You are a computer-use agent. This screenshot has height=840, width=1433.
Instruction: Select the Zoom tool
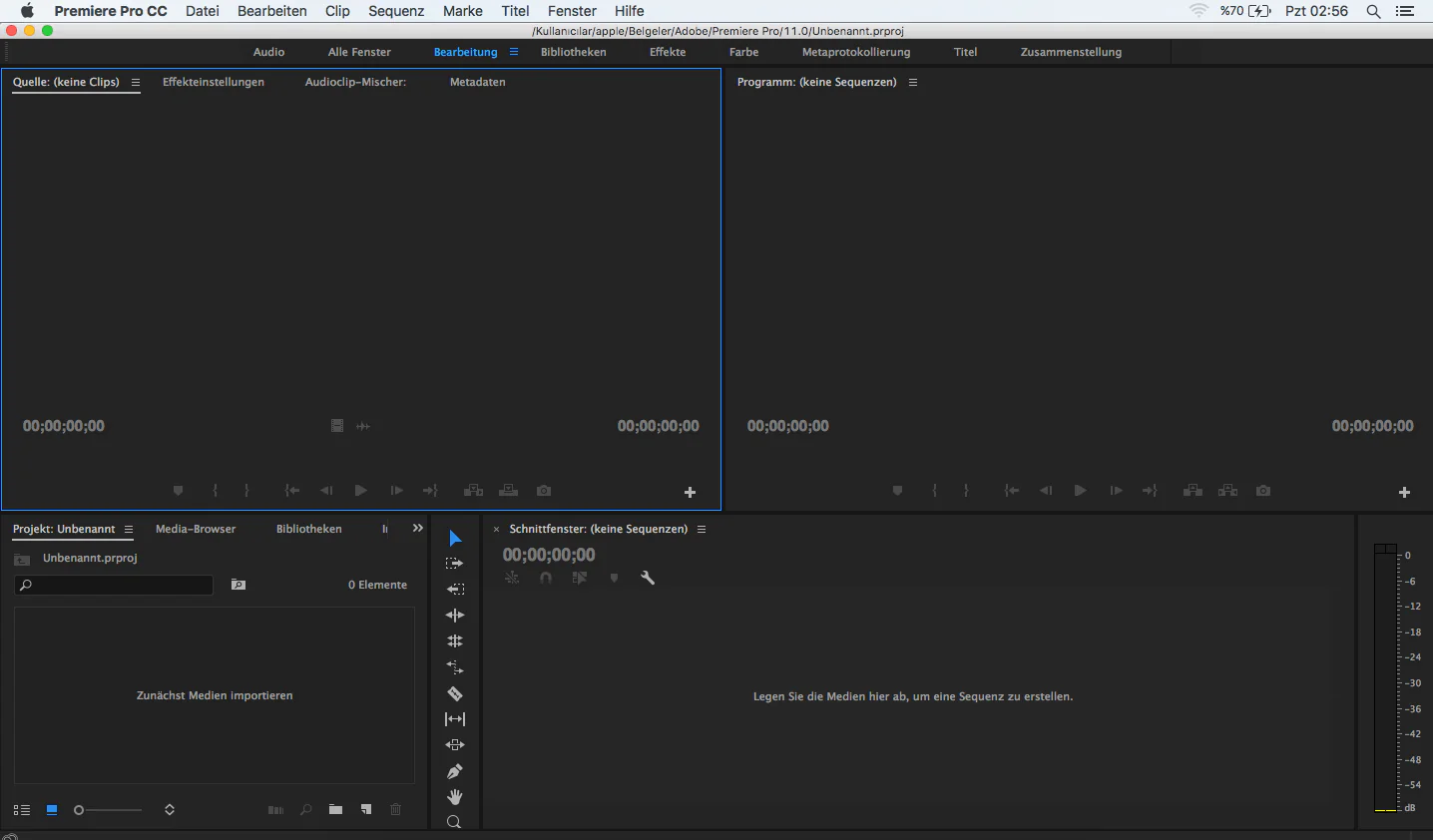pos(455,821)
